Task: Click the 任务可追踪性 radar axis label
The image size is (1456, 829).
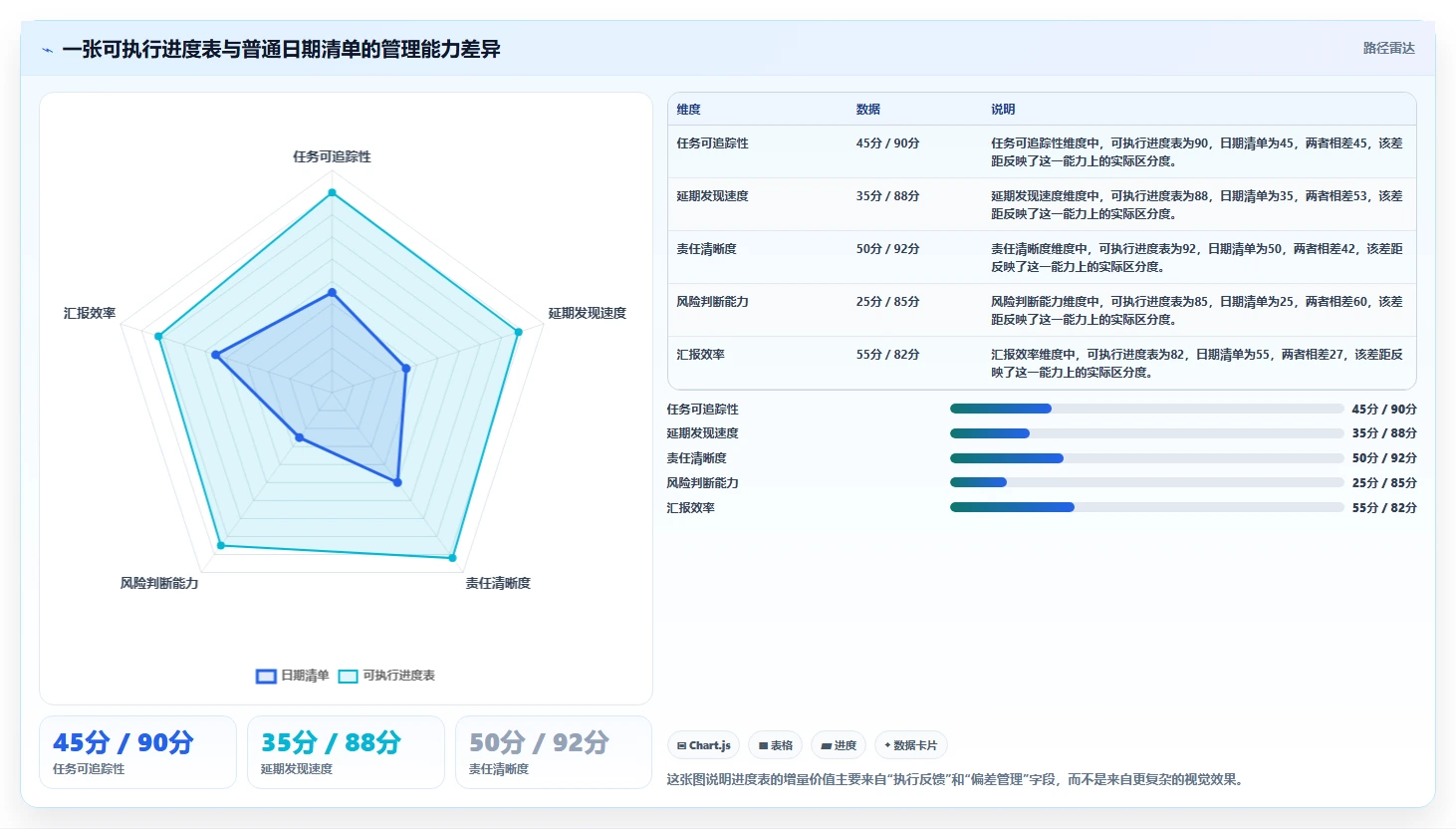Action: (332, 156)
